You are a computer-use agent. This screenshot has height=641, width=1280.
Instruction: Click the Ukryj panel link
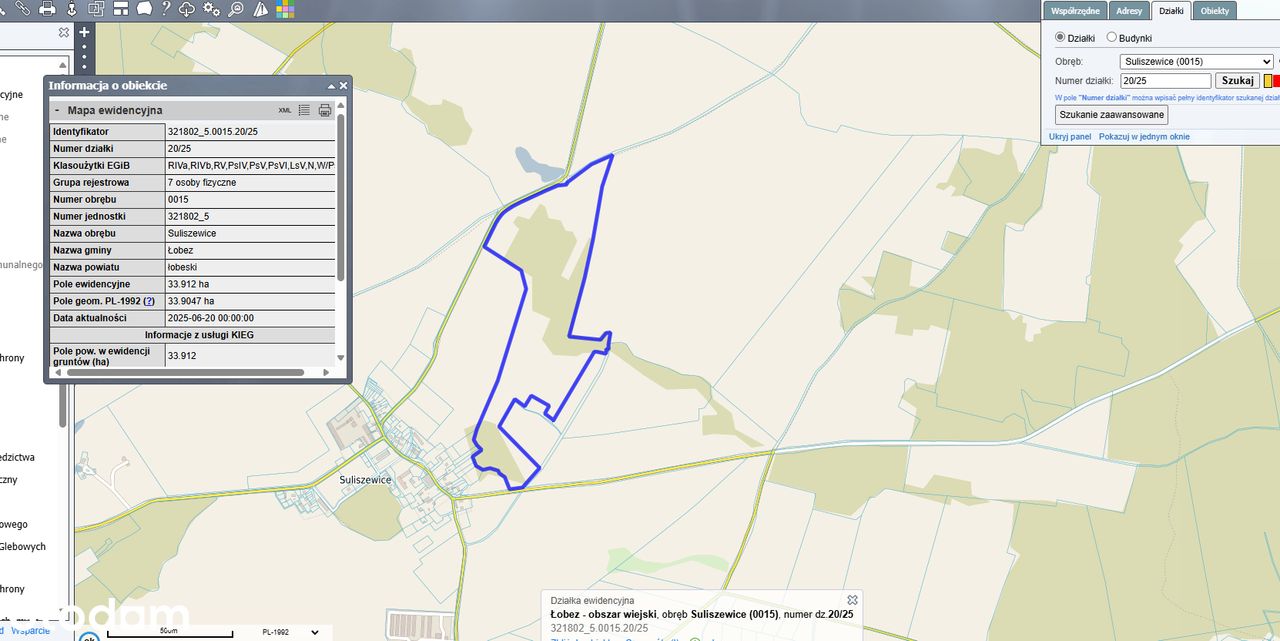[1069, 136]
